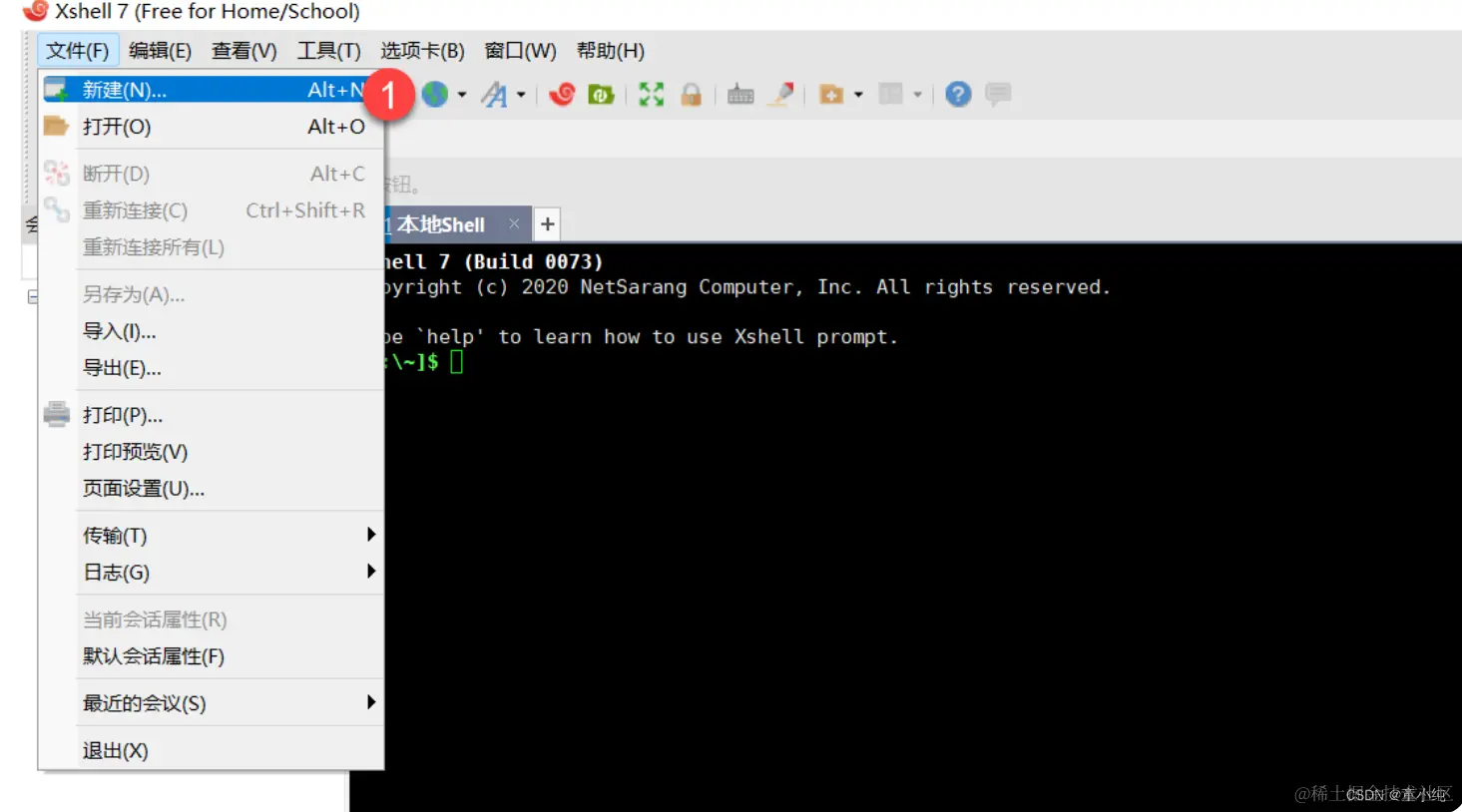Click the 当前会话属性(R) menu entry
The width and height of the screenshot is (1462, 812).
(x=211, y=619)
